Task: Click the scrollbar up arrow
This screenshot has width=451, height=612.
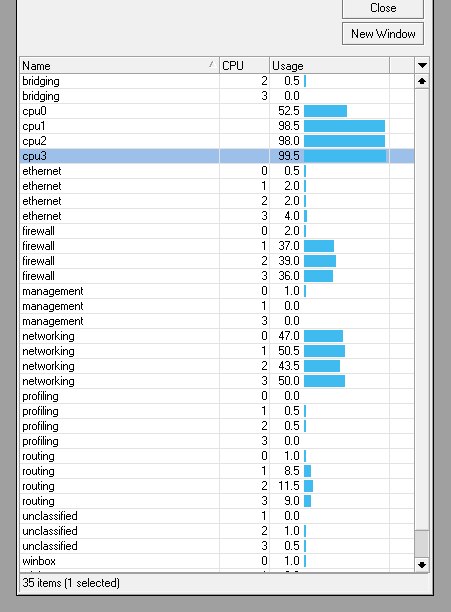Action: (x=422, y=81)
